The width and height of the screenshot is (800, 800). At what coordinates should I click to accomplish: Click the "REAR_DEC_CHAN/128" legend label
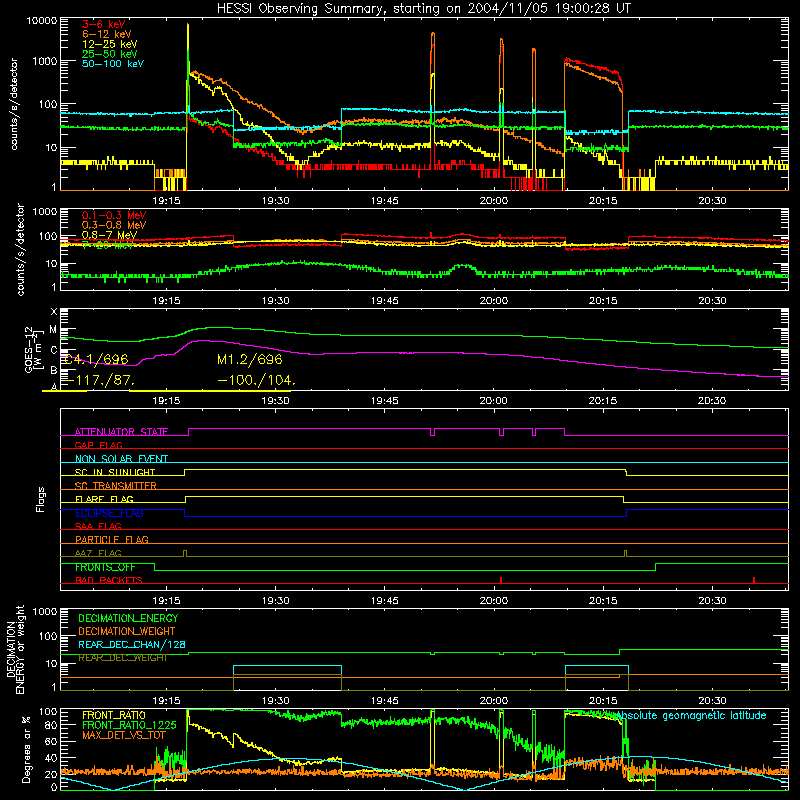pos(132,644)
